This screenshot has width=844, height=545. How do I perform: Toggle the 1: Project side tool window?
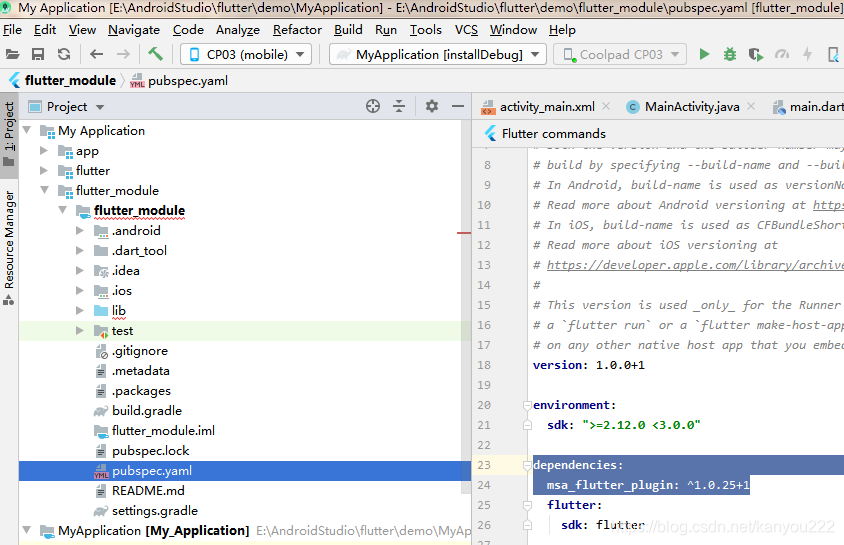(9, 135)
